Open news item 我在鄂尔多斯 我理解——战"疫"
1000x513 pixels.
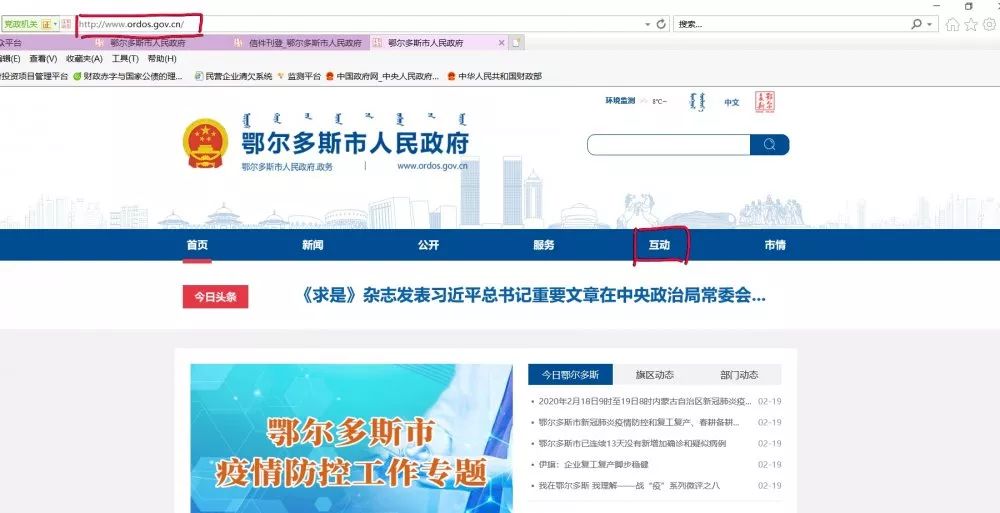pyautogui.click(x=629, y=486)
